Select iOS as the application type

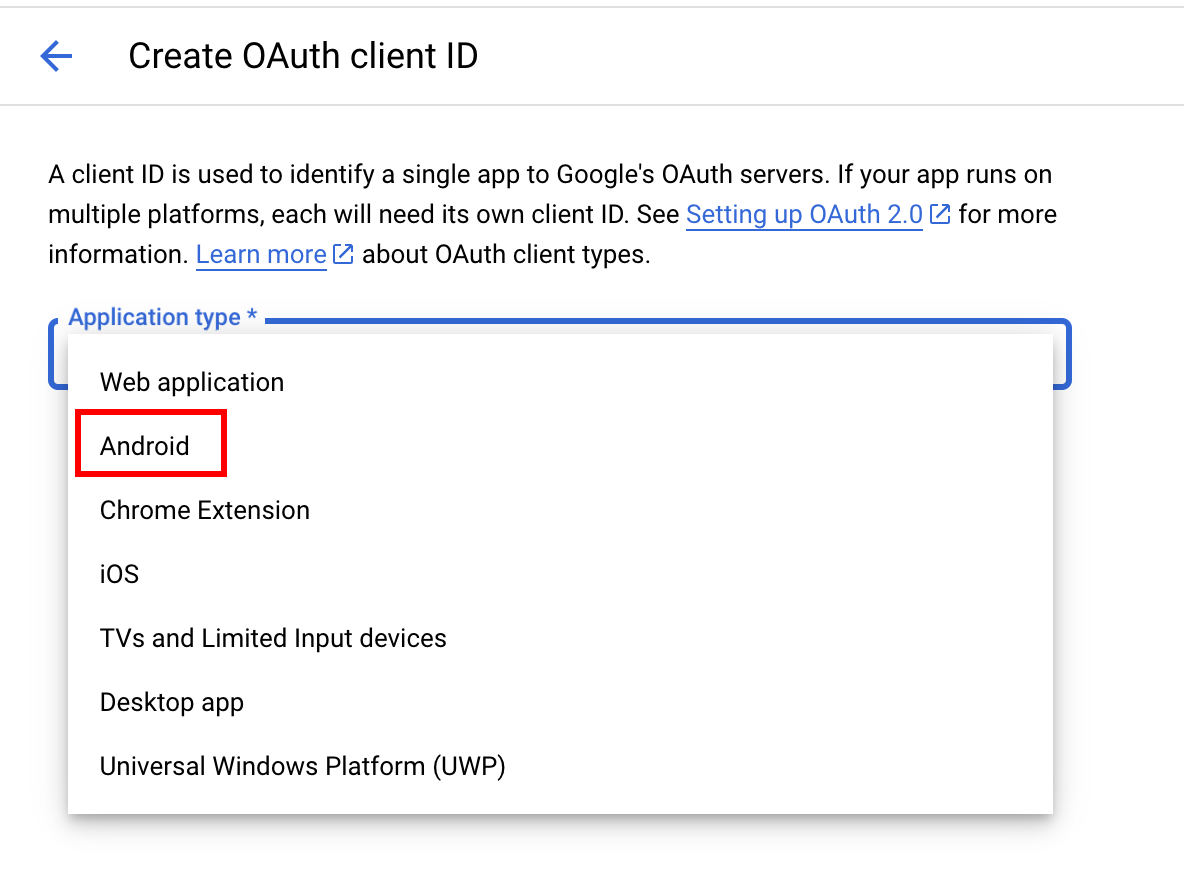118,574
